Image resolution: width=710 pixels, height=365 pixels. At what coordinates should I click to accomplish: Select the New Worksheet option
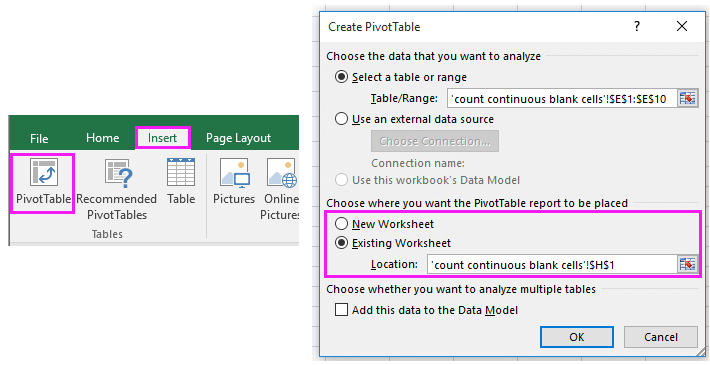pos(384,224)
